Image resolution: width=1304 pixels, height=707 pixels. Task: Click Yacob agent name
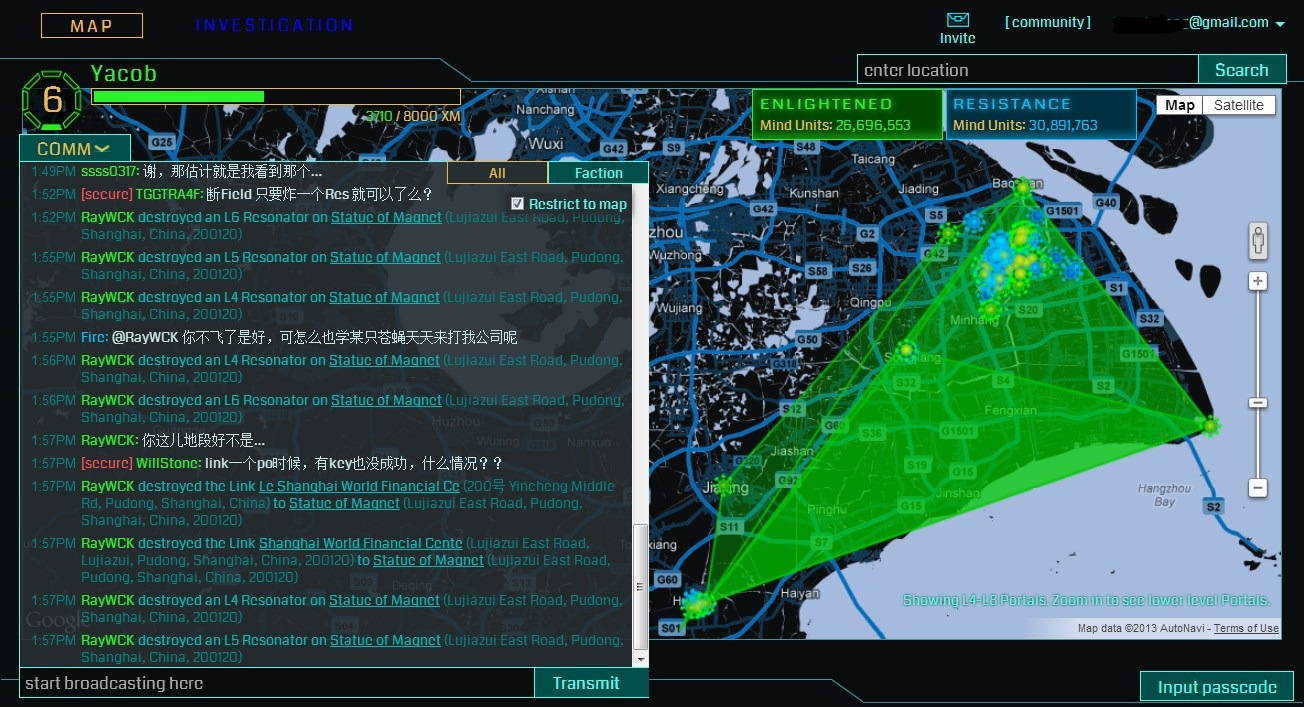coord(123,73)
